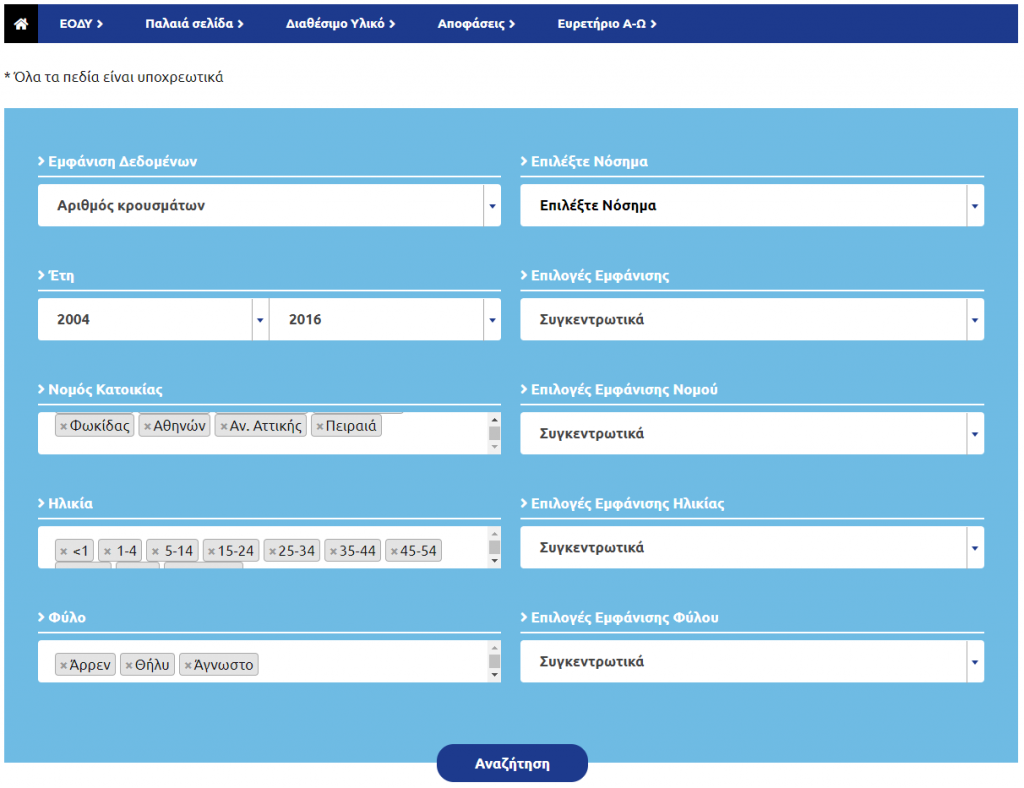The image size is (1024, 788).
Task: Remove the Θήλυ gender tag x icon
Action: 129,665
